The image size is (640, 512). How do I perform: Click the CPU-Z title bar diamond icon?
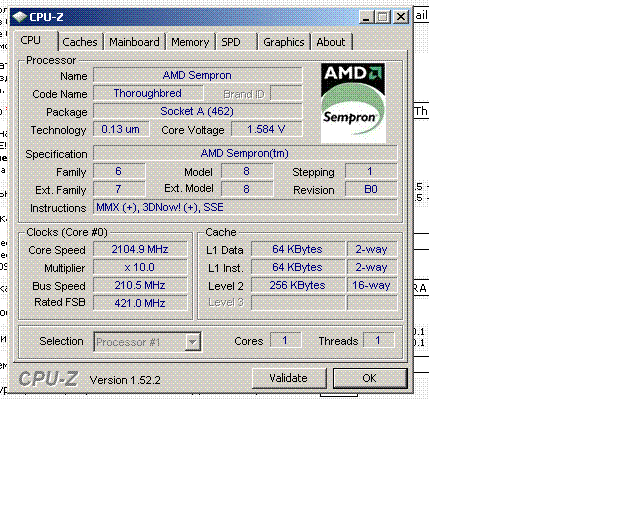tap(19, 17)
